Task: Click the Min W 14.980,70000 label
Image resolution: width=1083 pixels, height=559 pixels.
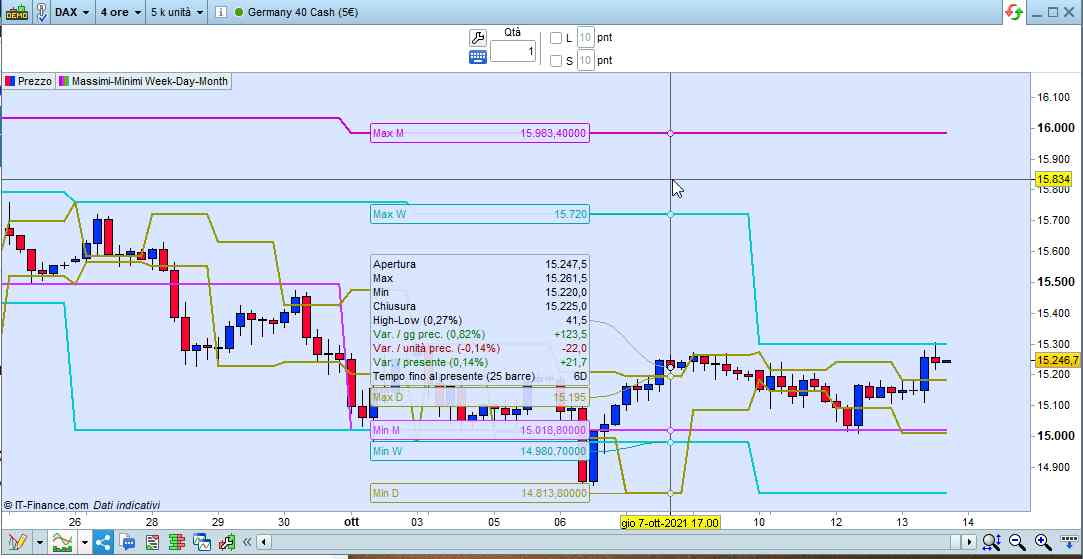Action: (480, 451)
